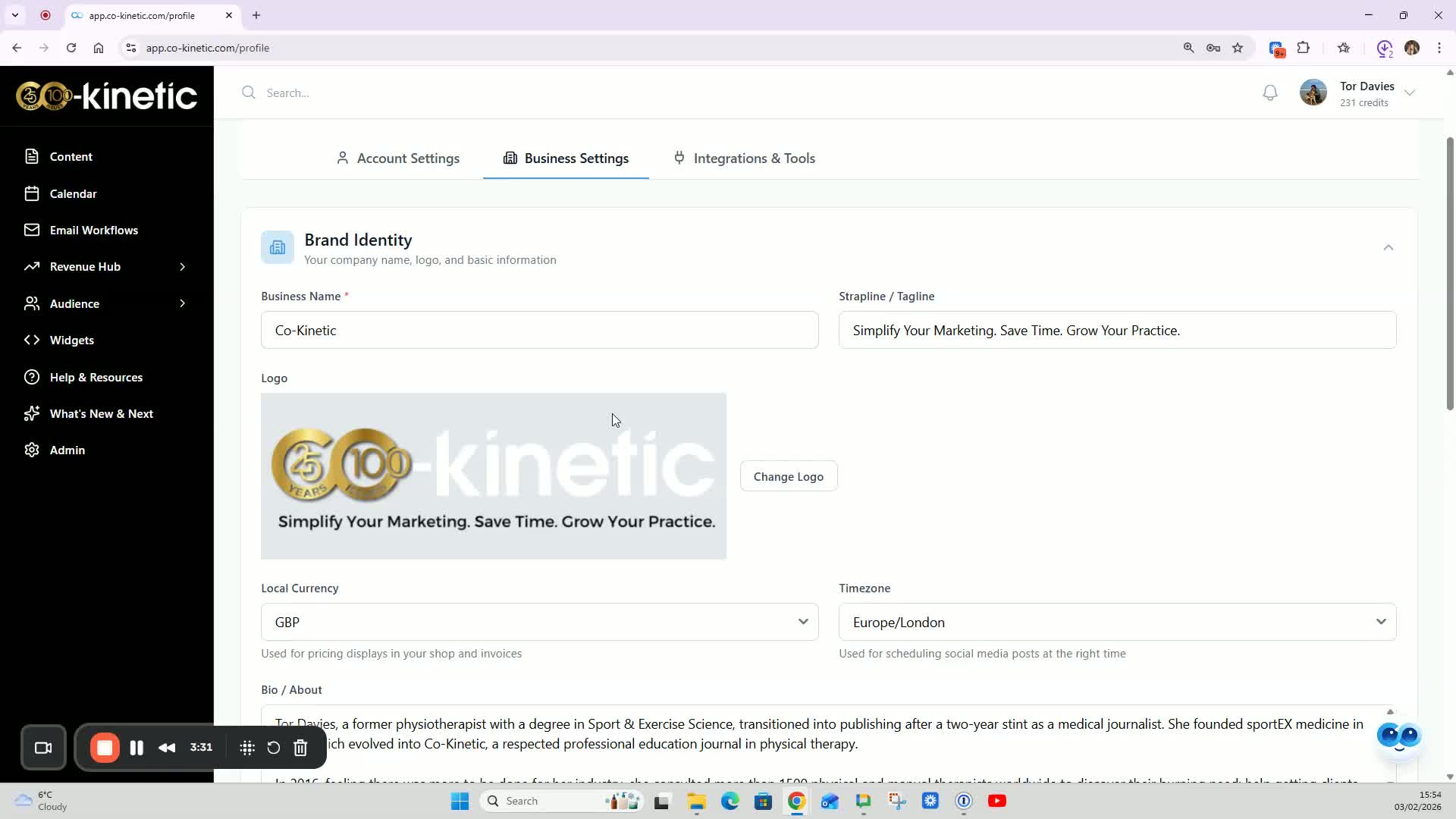Click the browser back arrow
Screen dimensions: 1456x819
point(17,48)
